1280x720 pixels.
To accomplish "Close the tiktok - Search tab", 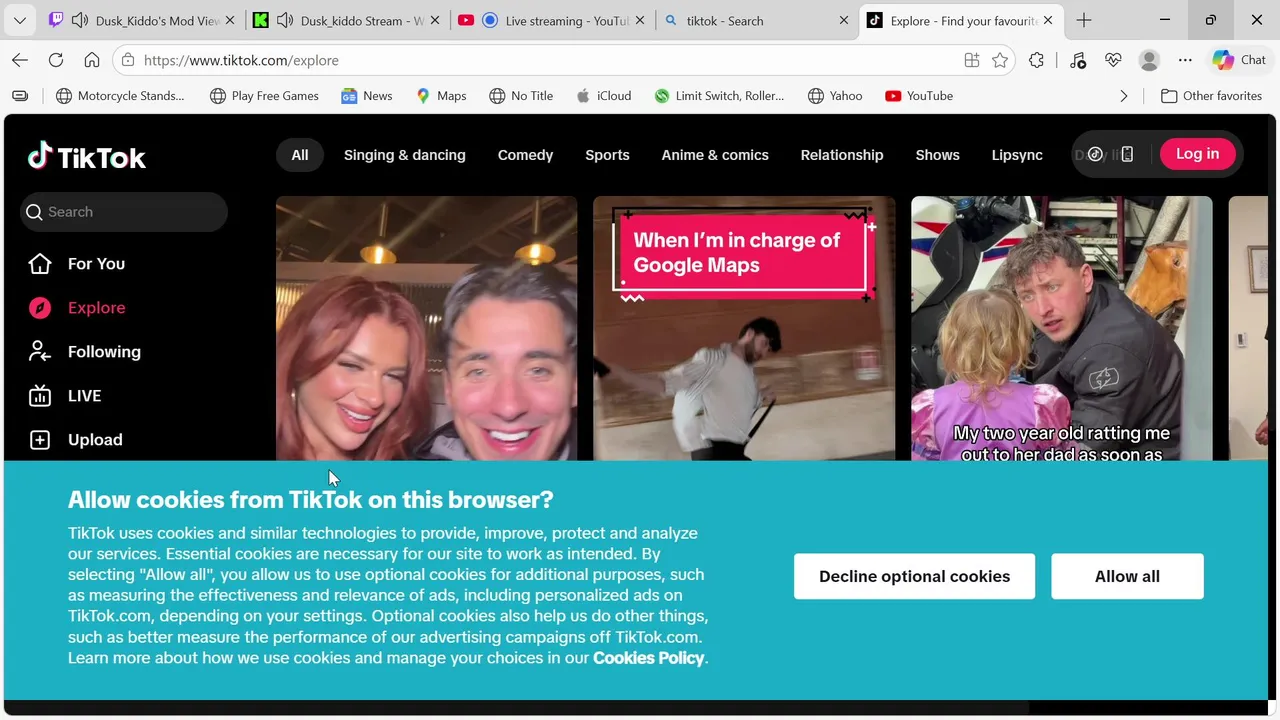I will click(844, 20).
